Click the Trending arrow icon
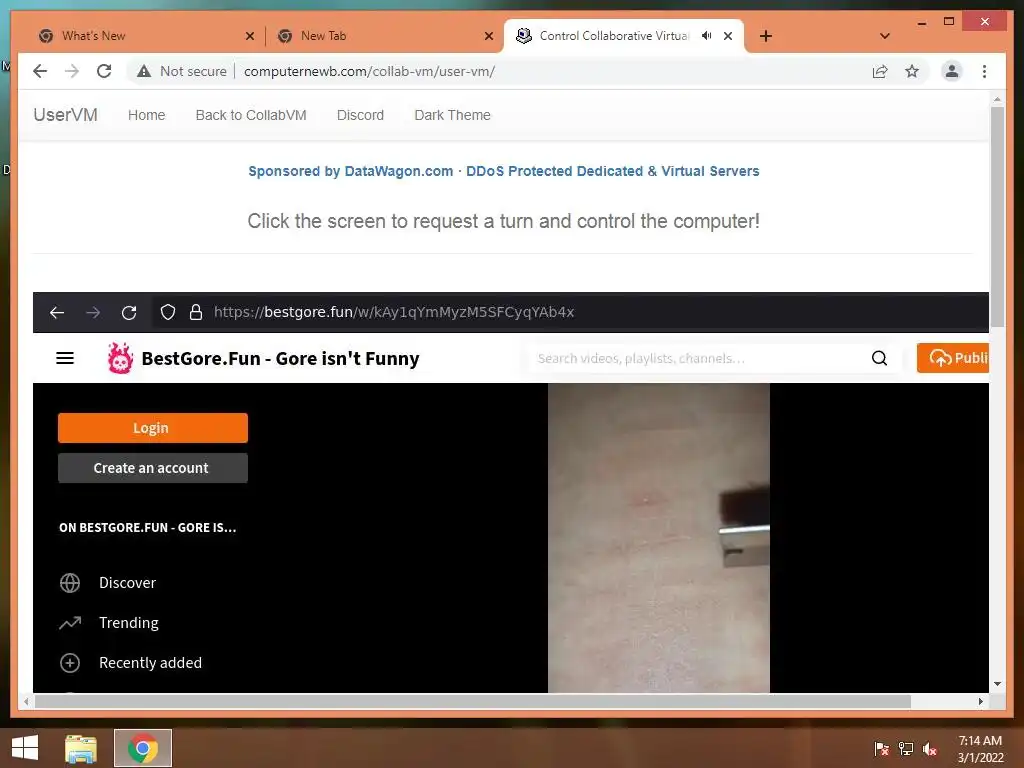 70,622
